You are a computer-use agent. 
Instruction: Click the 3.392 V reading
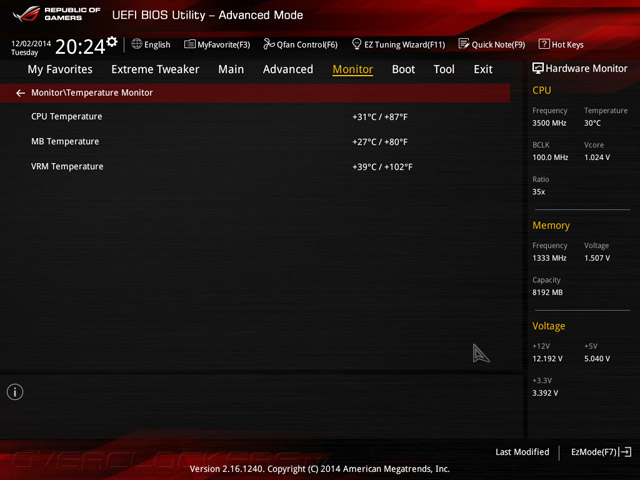tap(545, 393)
